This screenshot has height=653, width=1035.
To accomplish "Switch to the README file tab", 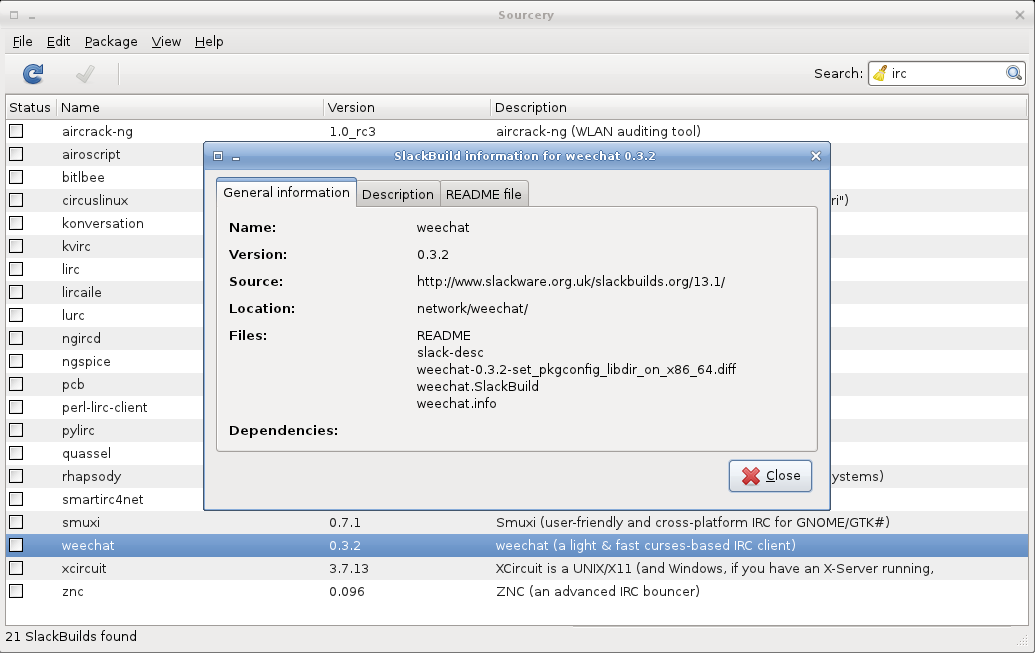I will click(x=484, y=194).
